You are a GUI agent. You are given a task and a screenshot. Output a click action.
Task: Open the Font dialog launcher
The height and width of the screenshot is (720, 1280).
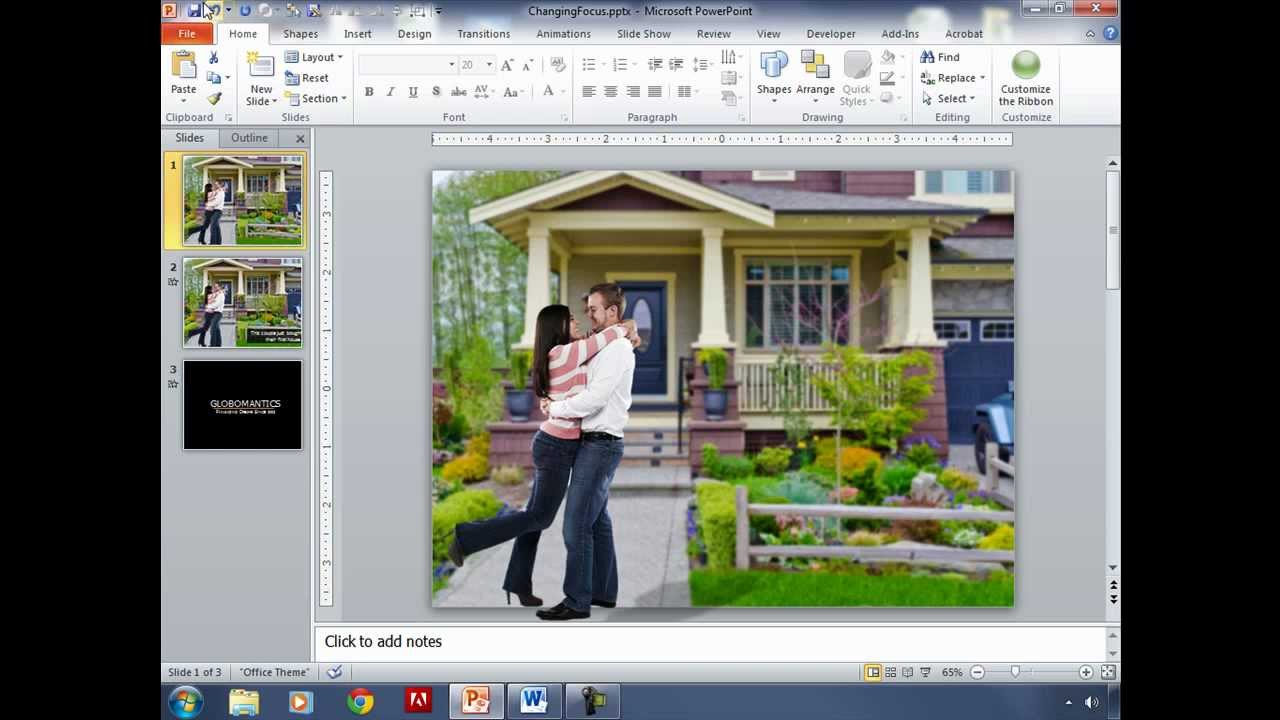[x=564, y=118]
